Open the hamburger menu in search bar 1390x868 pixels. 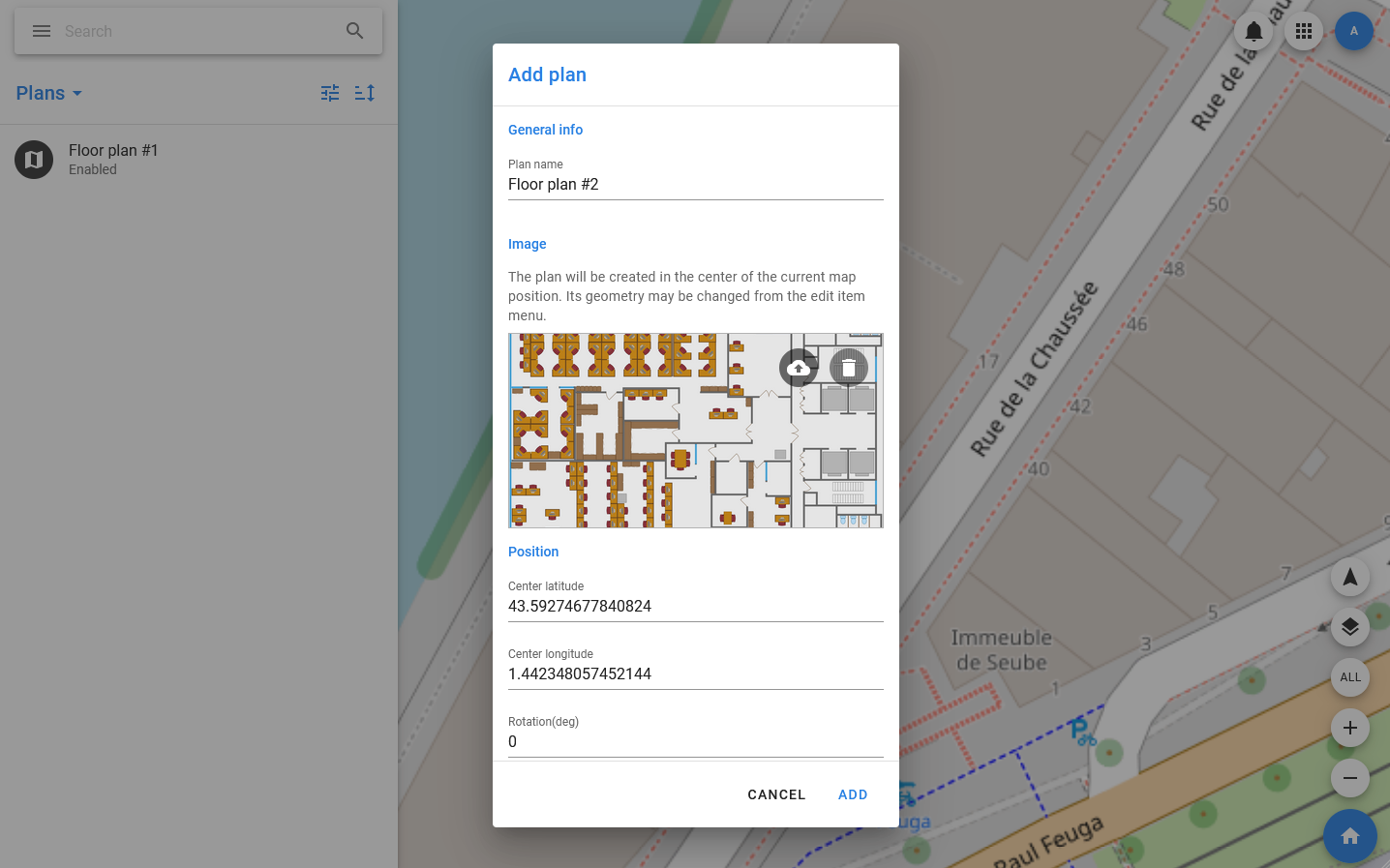(42, 31)
